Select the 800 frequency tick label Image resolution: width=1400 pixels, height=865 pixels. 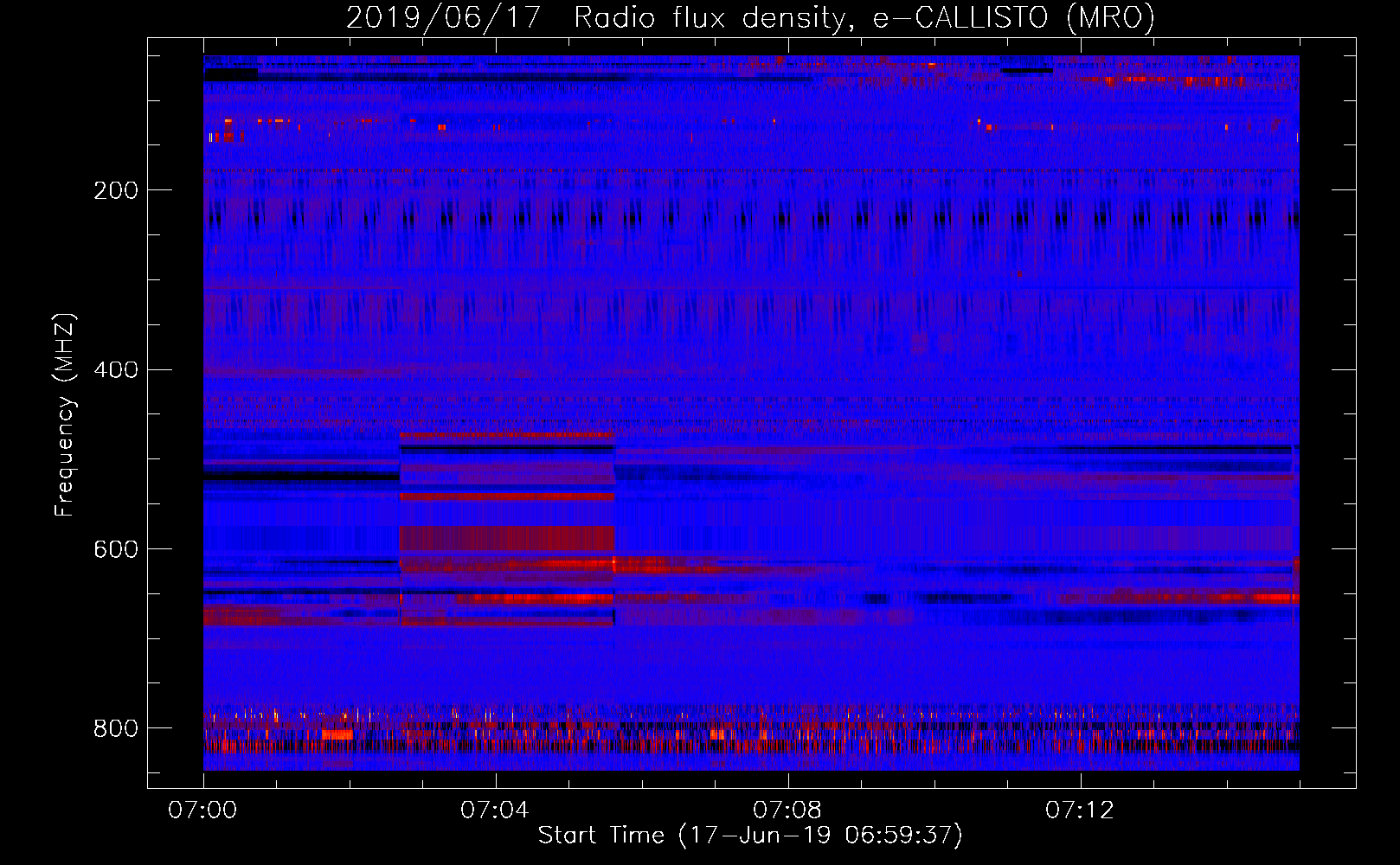116,729
